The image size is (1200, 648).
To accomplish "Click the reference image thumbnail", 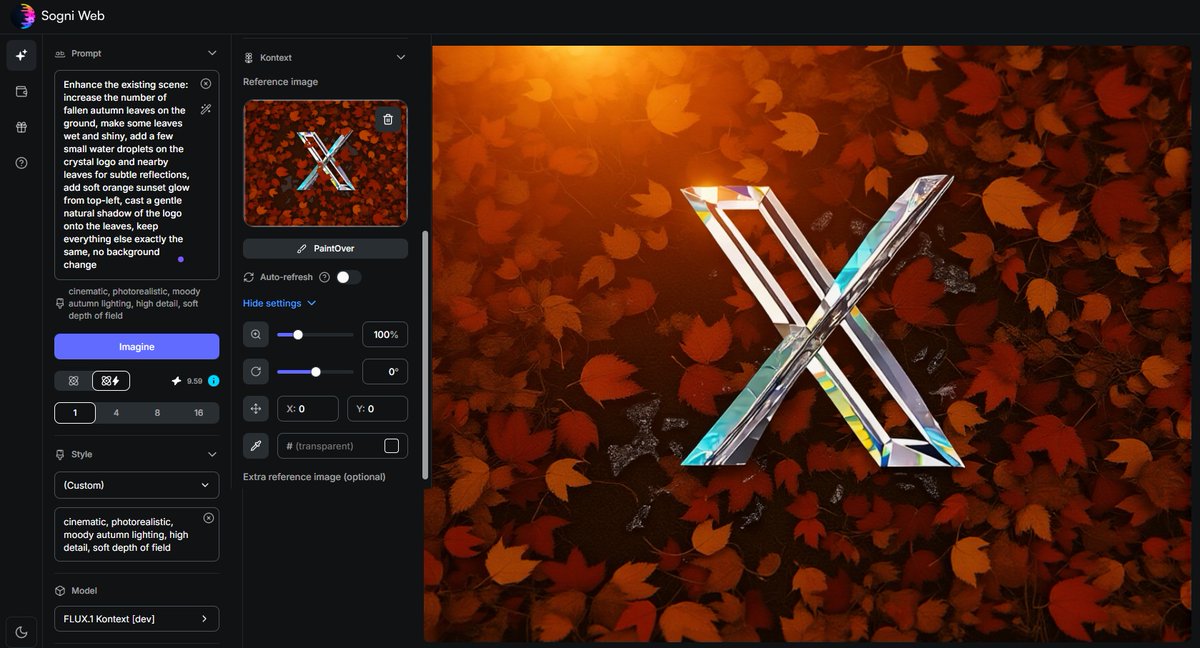I will 326,163.
